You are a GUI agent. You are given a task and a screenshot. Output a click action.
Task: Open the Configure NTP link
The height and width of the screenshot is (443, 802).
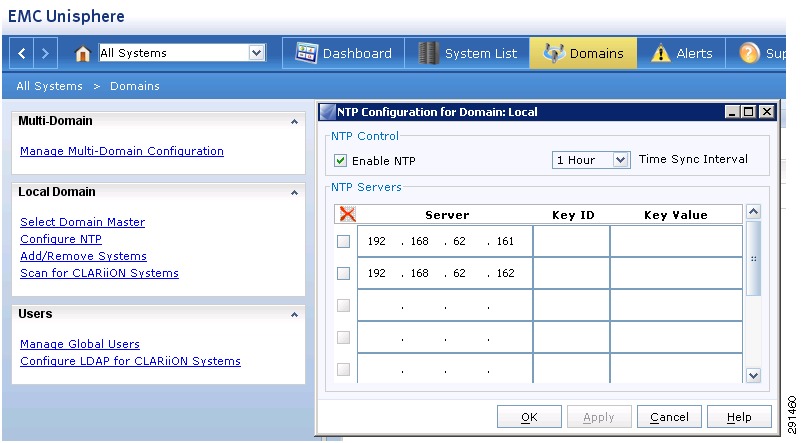tap(61, 239)
